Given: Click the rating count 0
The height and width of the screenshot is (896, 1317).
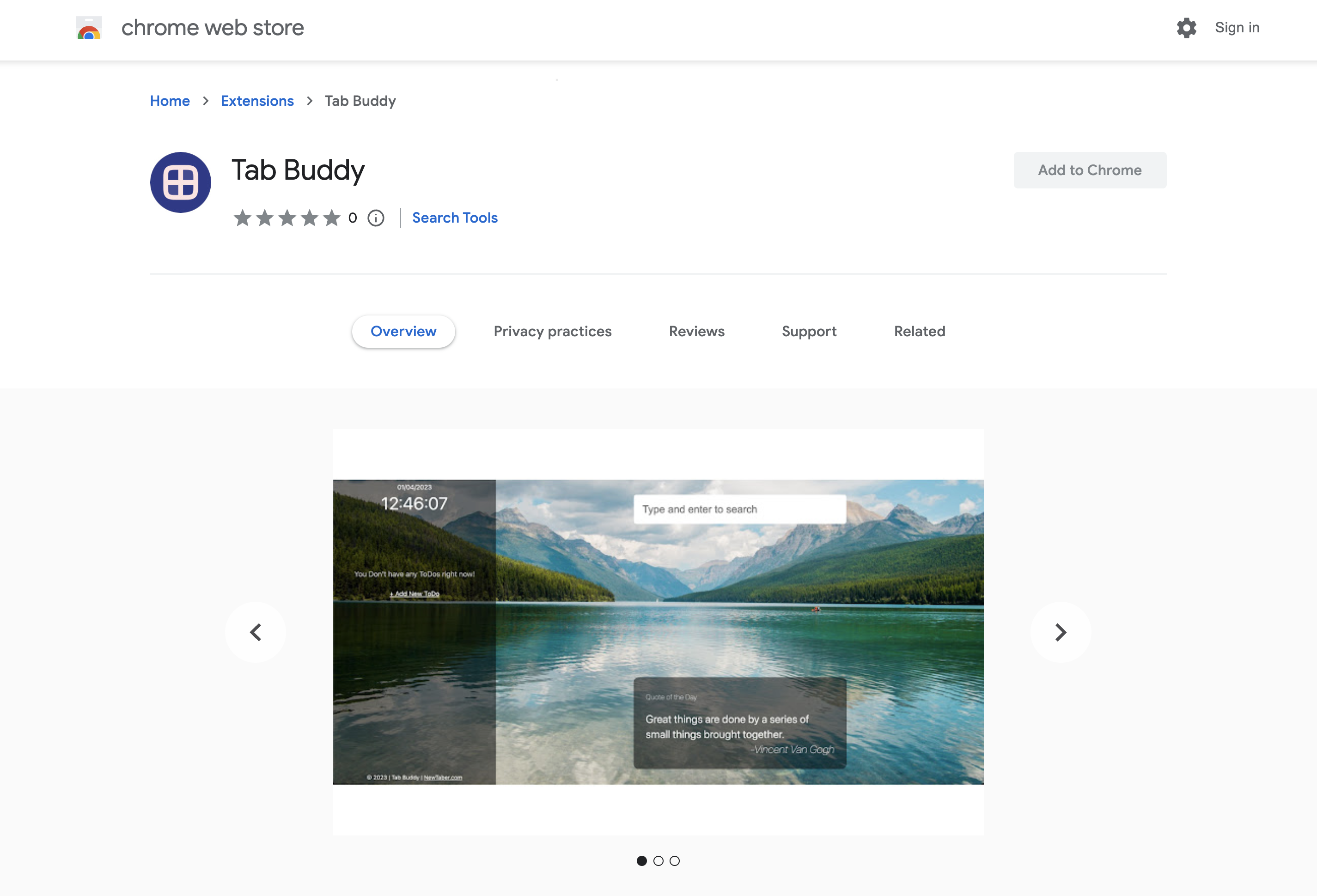Looking at the screenshot, I should (353, 218).
